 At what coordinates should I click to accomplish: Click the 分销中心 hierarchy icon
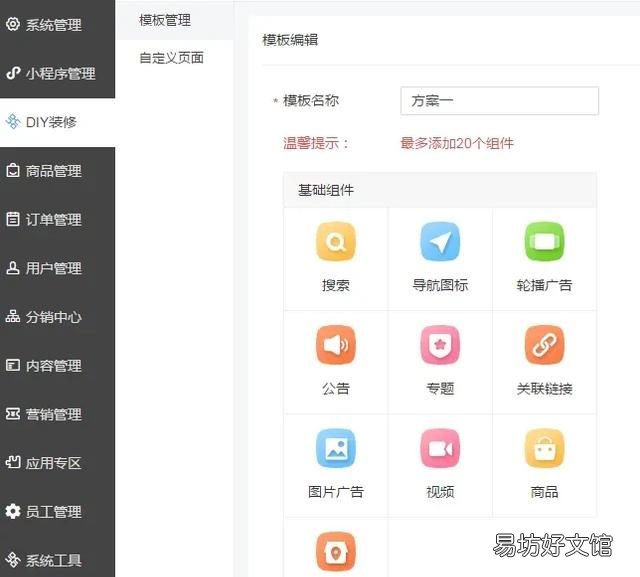click(x=13, y=317)
